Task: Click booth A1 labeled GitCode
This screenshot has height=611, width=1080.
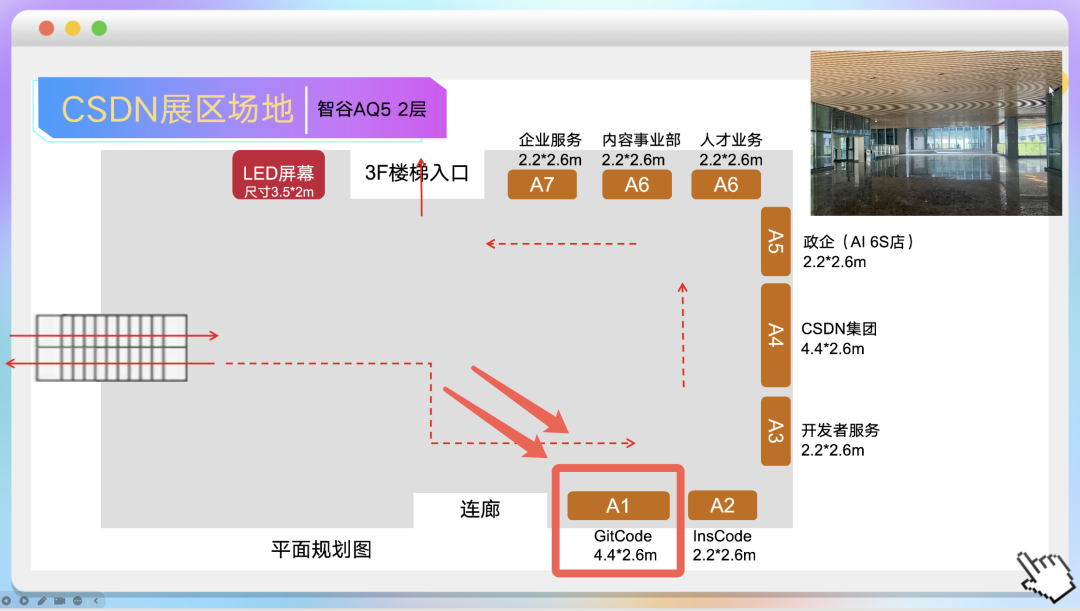Action: point(617,505)
